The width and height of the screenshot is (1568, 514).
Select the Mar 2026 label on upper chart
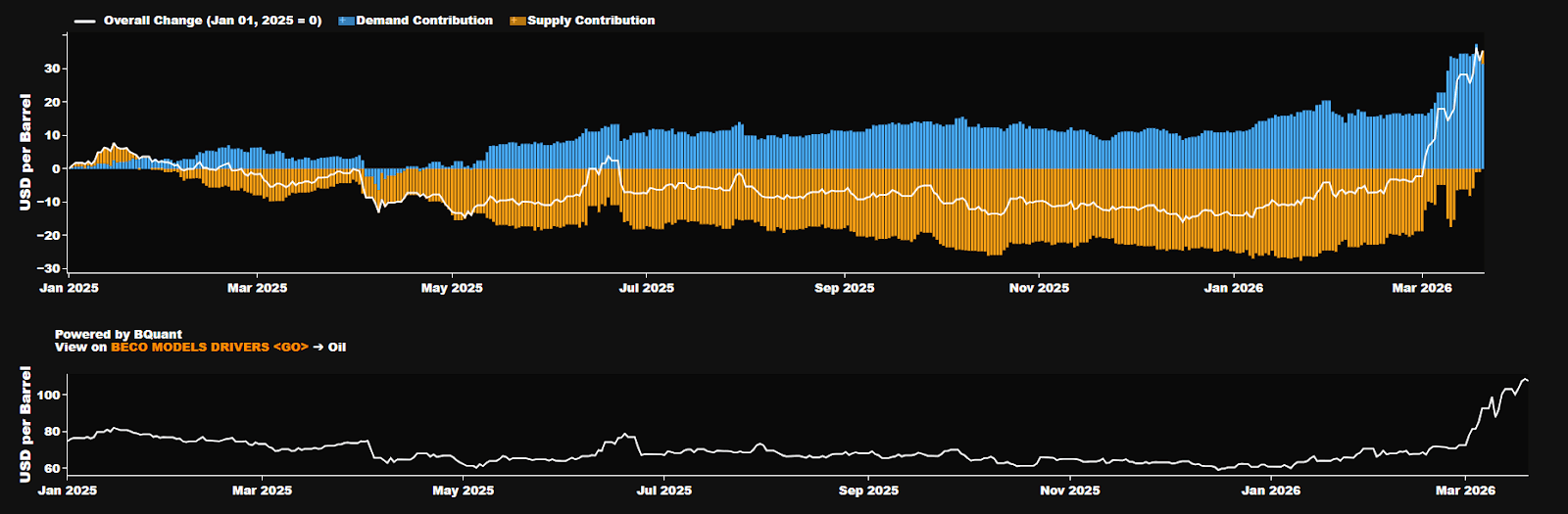pos(1422,288)
